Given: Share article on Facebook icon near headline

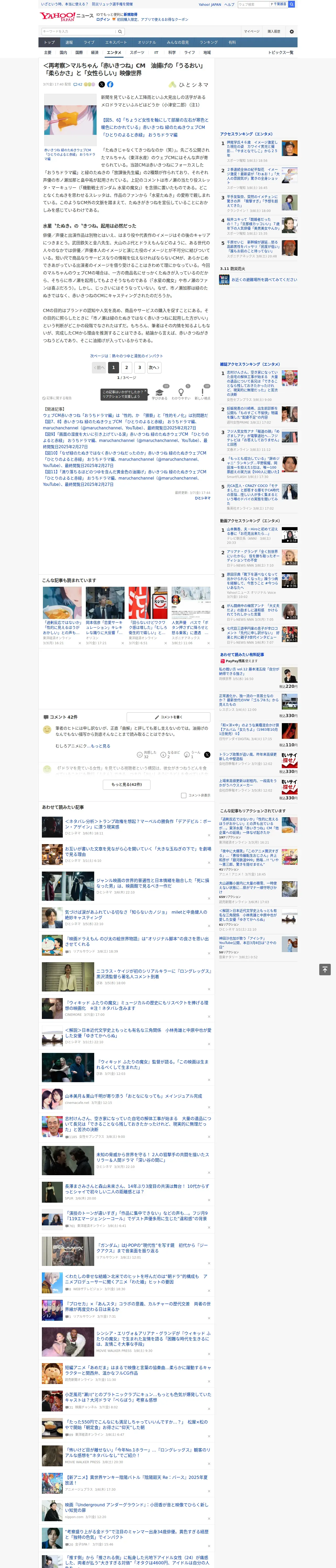Looking at the screenshot, I should pyautogui.click(x=110, y=85).
